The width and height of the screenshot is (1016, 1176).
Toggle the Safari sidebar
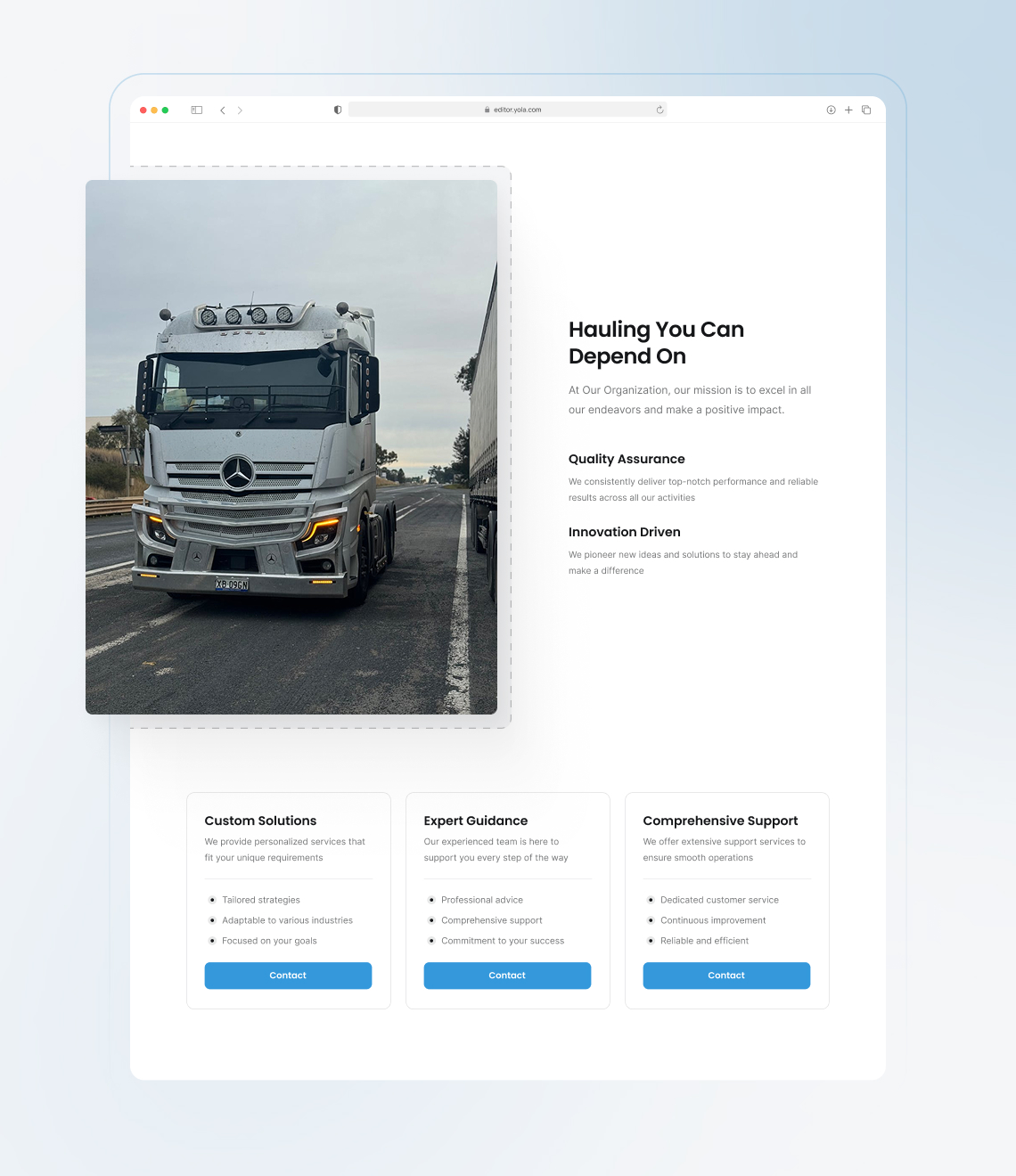[196, 110]
